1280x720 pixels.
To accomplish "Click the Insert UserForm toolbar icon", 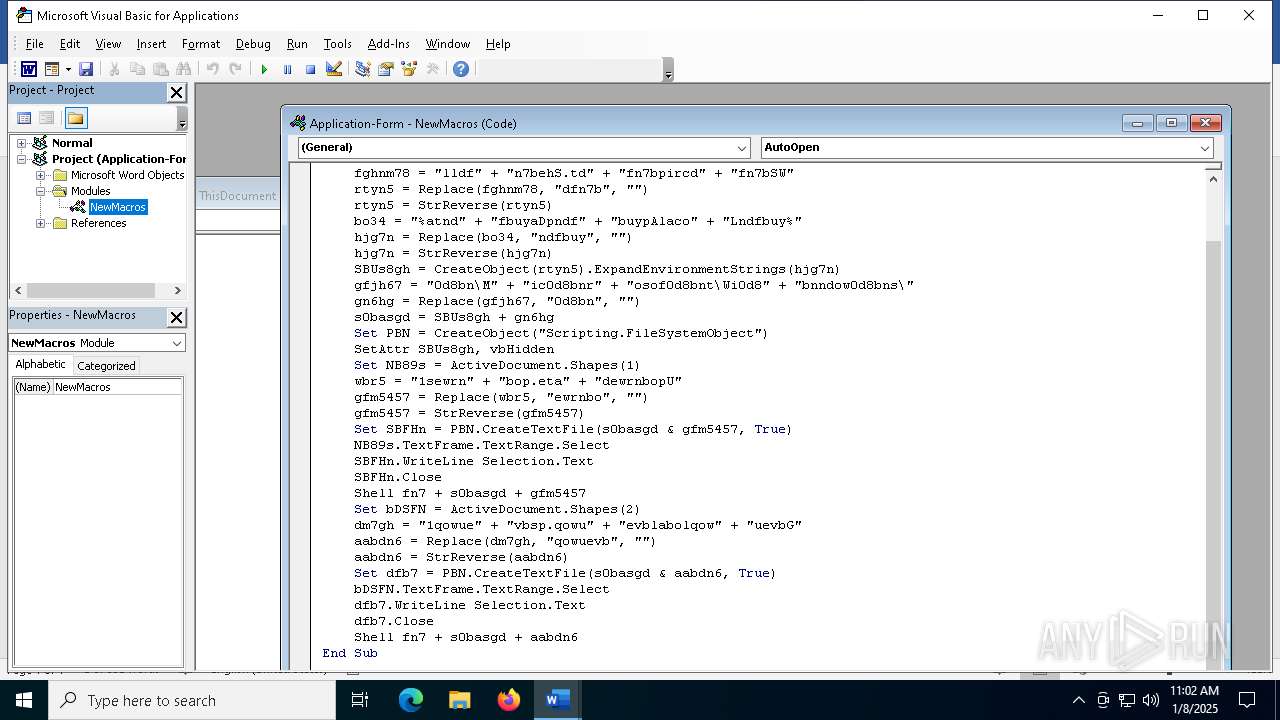I will click(51, 69).
